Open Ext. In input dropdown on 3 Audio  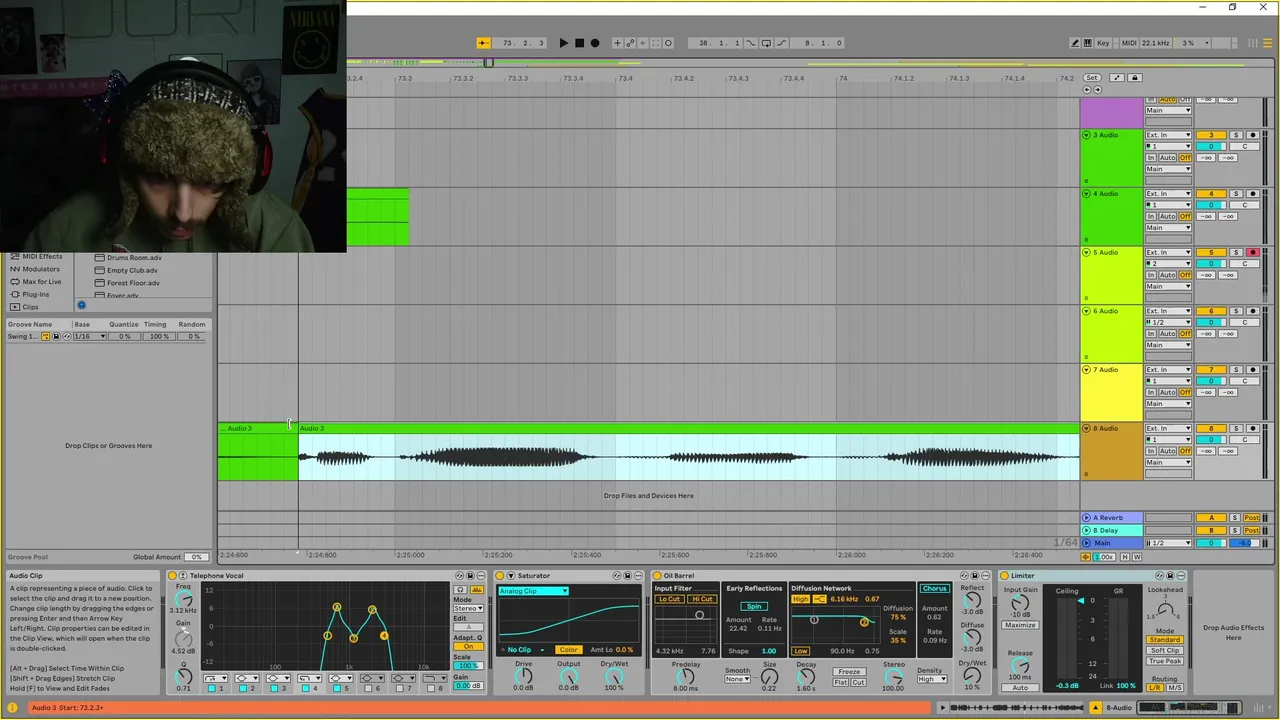tap(1168, 135)
